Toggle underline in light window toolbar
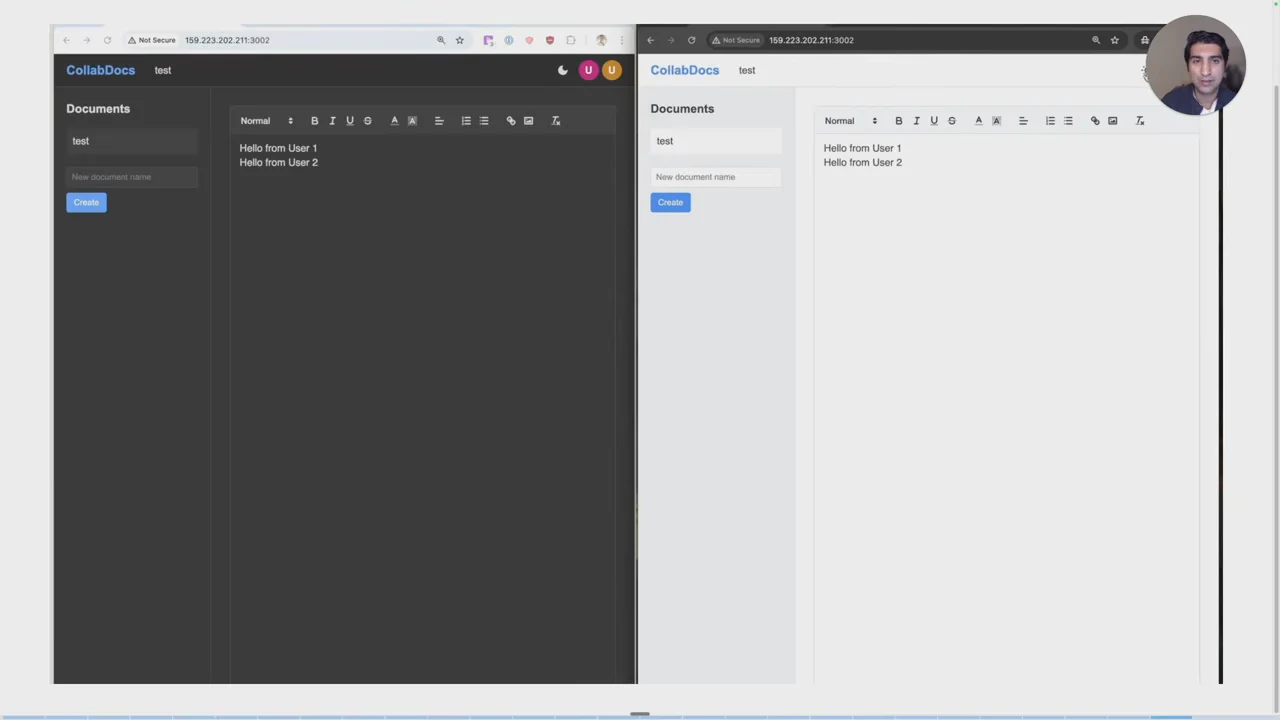 (x=934, y=121)
